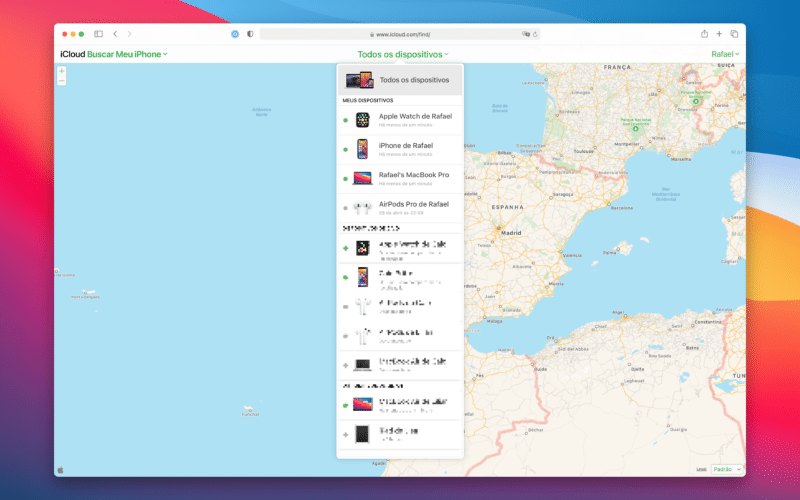
Task: Click the iPhone de Rafael phone icon
Action: pyautogui.click(x=362, y=149)
